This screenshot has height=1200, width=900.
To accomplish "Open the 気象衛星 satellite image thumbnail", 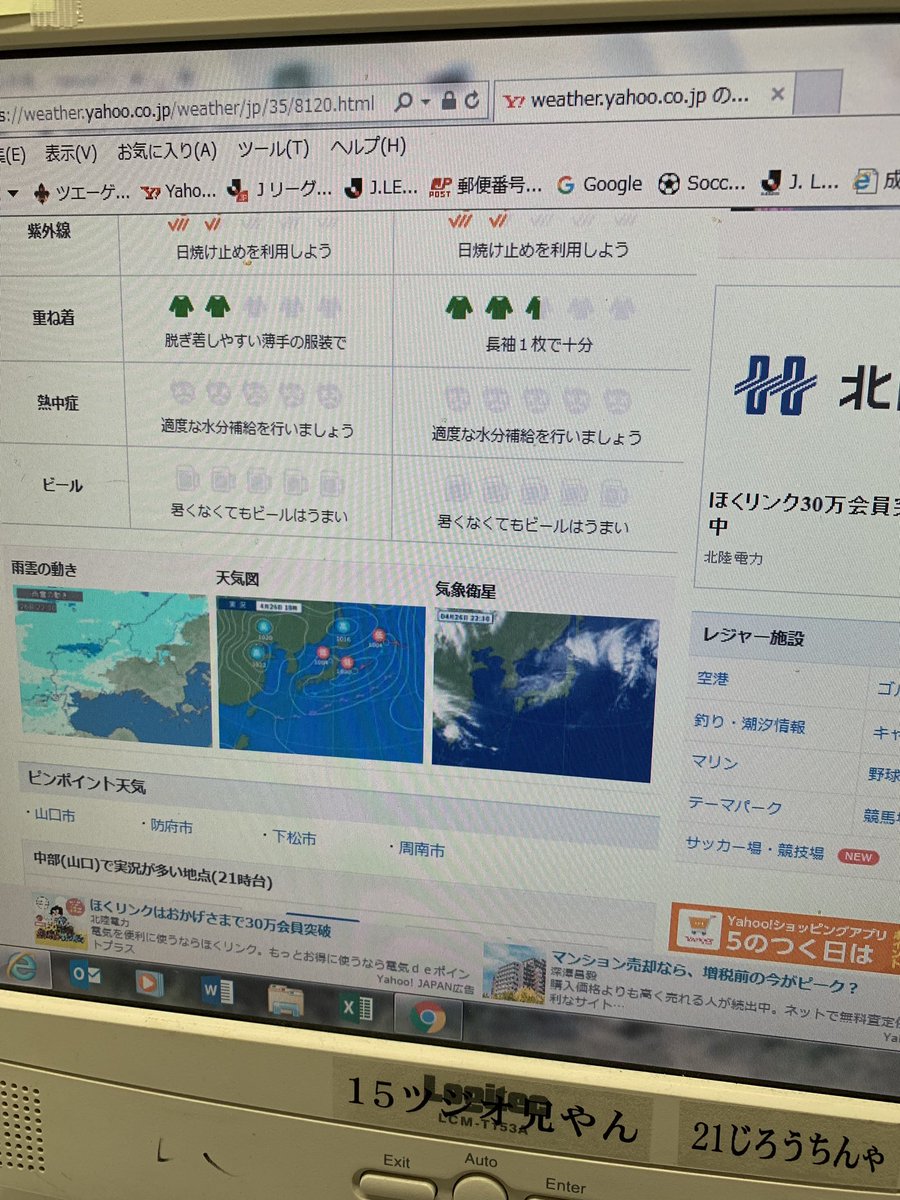I will [545, 695].
